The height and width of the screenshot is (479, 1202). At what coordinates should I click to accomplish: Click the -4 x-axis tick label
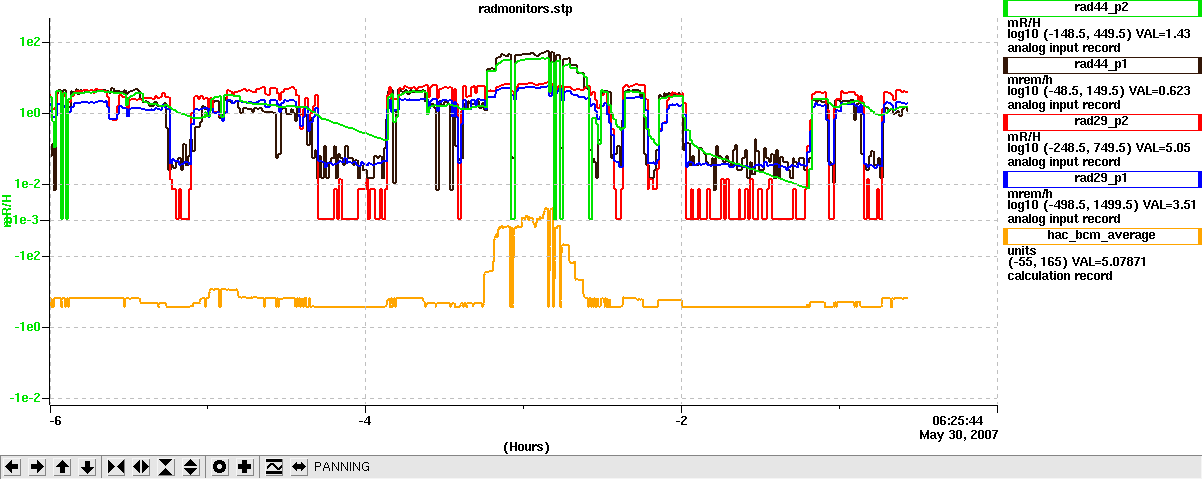pos(366,421)
